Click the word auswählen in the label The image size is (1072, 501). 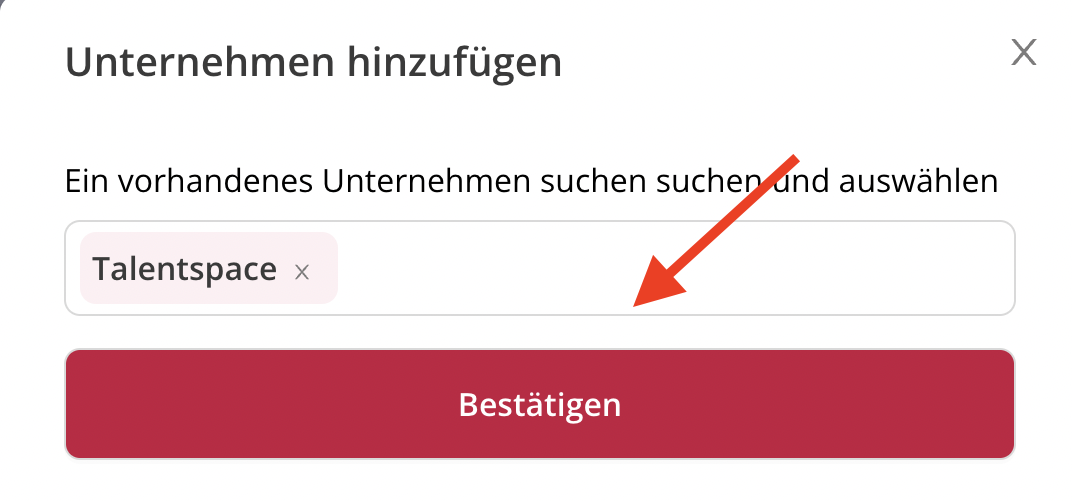tap(918, 181)
